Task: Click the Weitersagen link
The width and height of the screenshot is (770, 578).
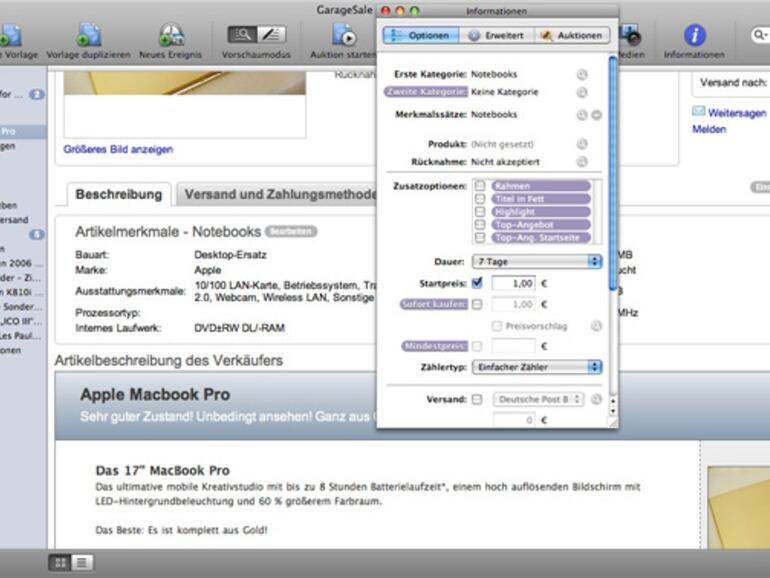Action: coord(737,113)
